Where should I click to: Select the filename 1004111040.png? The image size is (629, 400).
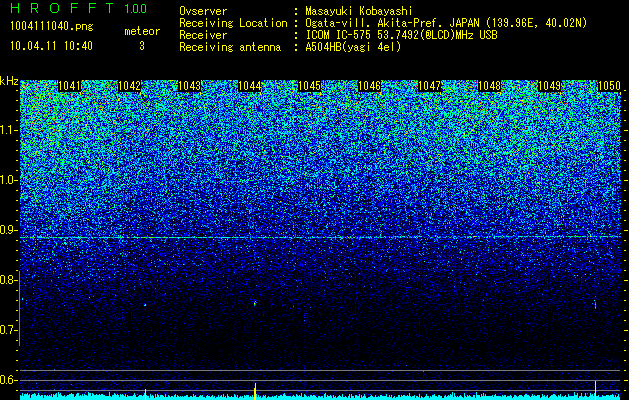(52, 27)
